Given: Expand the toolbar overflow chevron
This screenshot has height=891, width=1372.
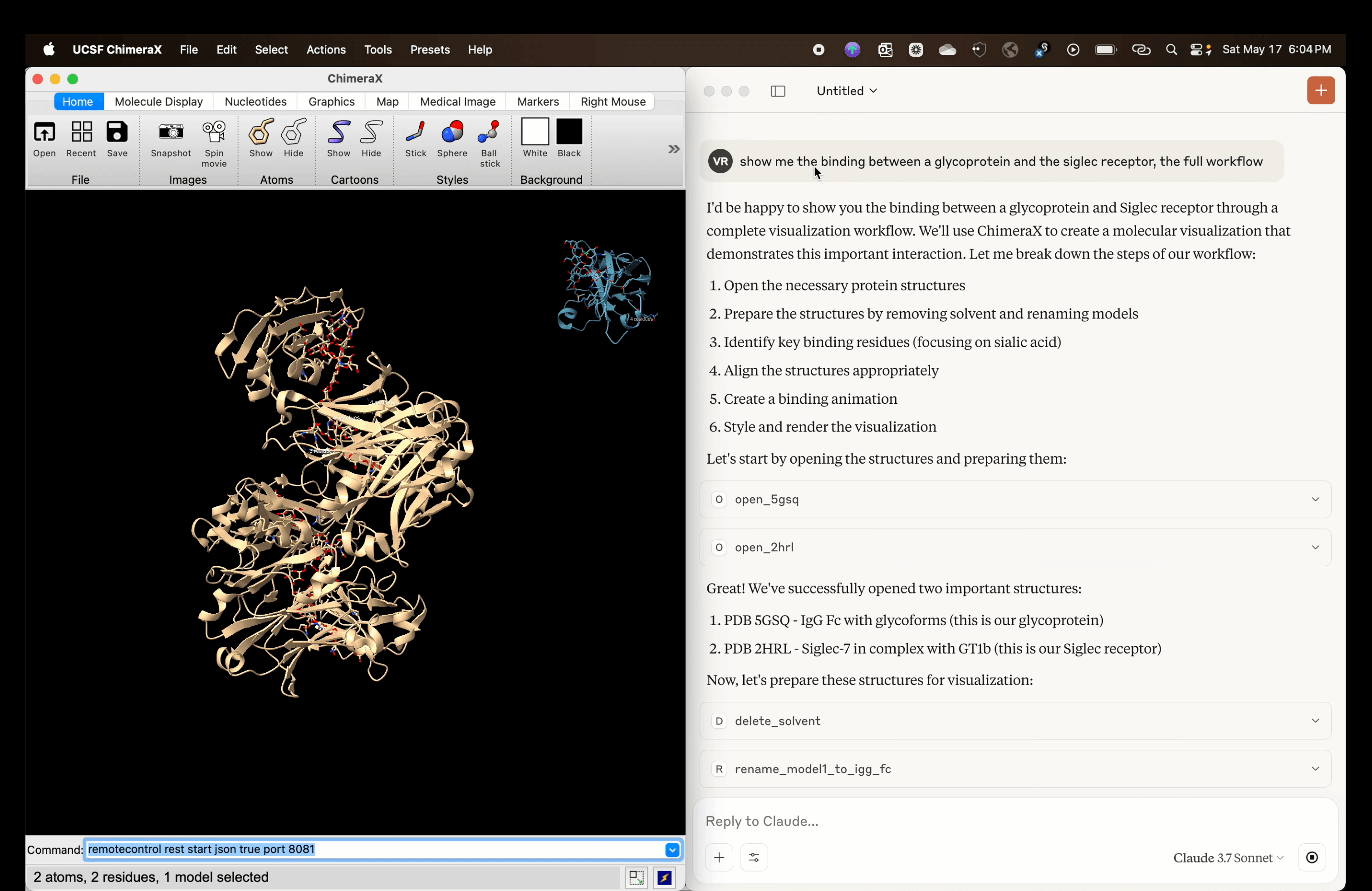Looking at the screenshot, I should pos(673,149).
